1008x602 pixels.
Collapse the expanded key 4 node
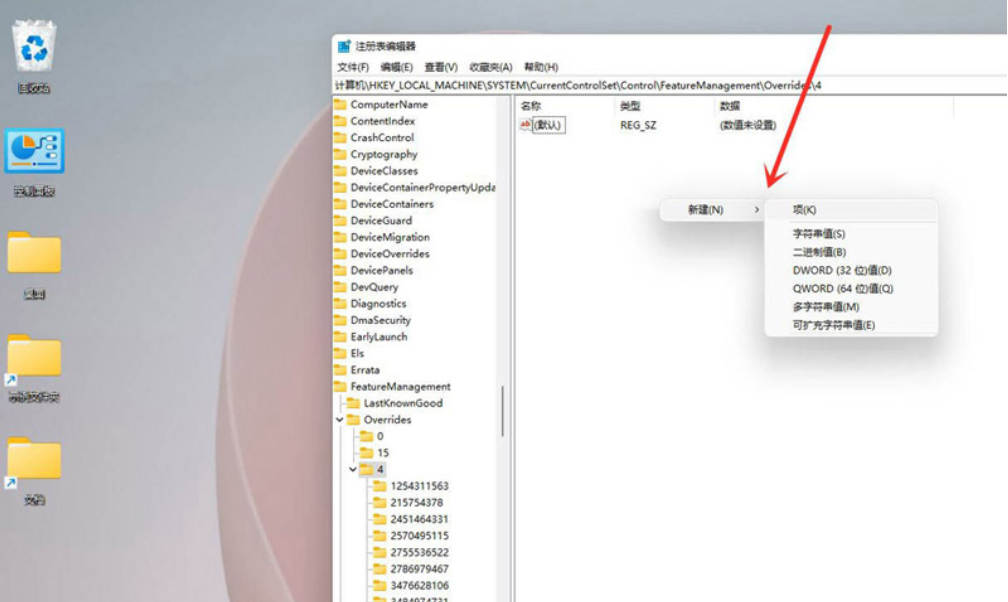(x=353, y=469)
